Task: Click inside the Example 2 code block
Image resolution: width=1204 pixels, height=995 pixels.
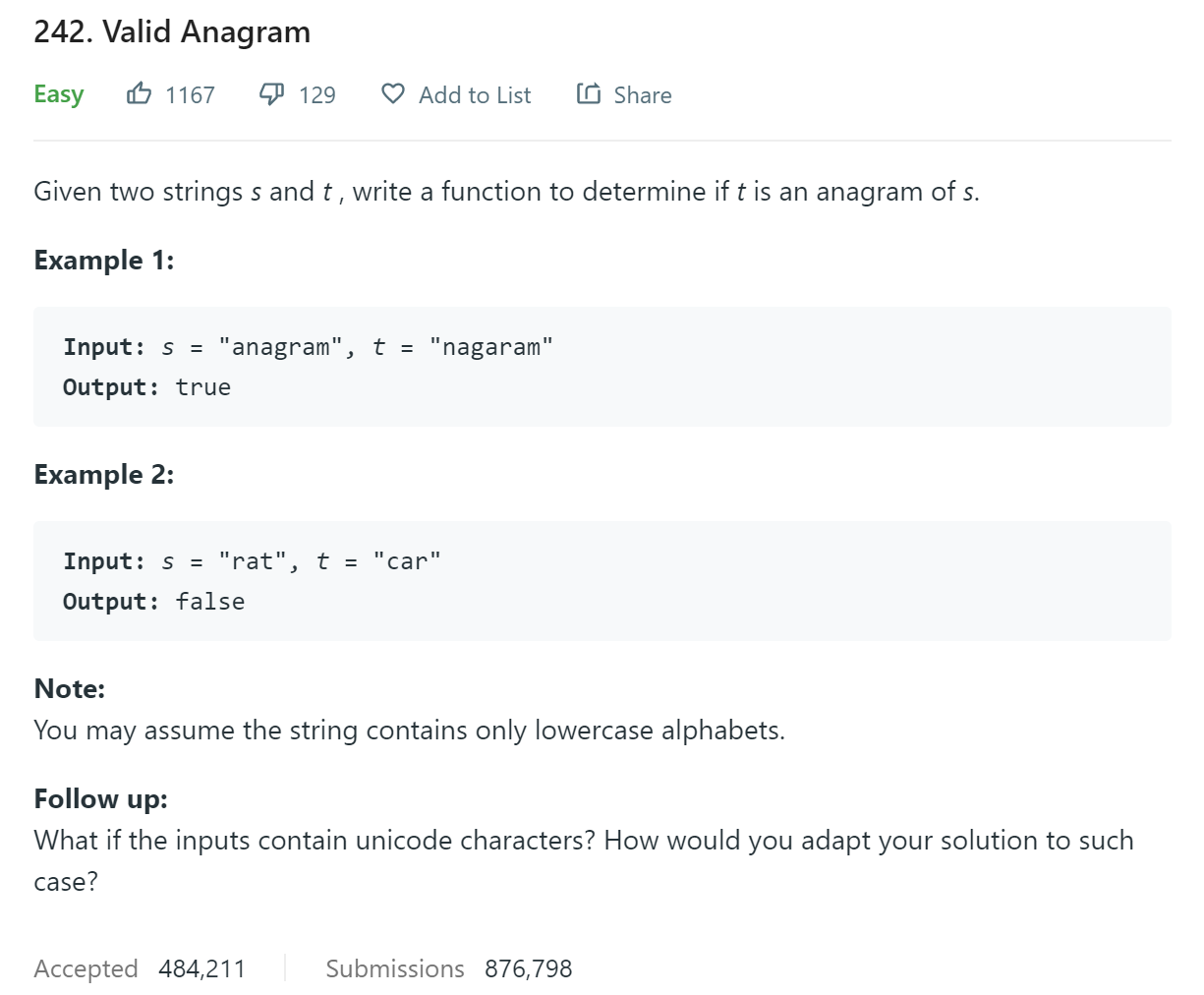Action: [x=602, y=581]
